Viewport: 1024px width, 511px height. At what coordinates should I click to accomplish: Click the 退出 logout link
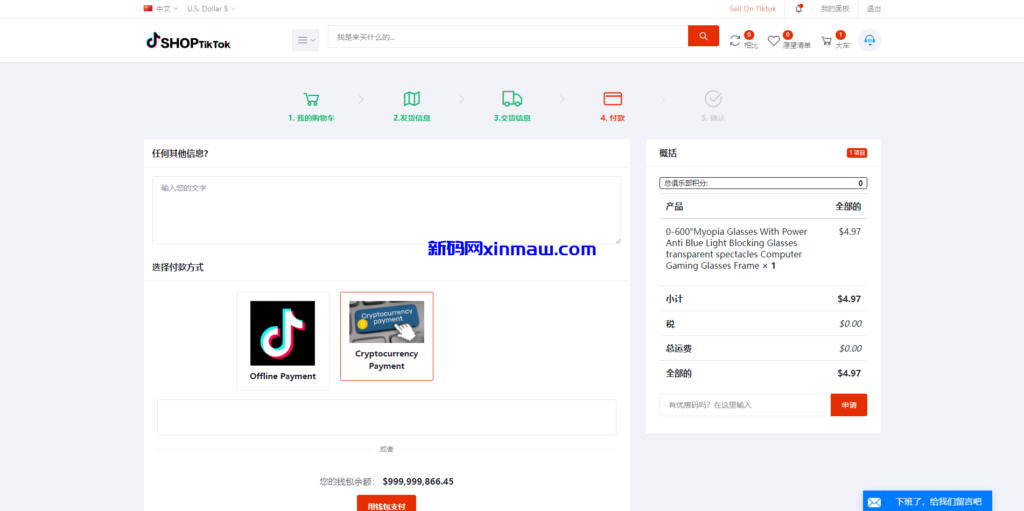874,8
